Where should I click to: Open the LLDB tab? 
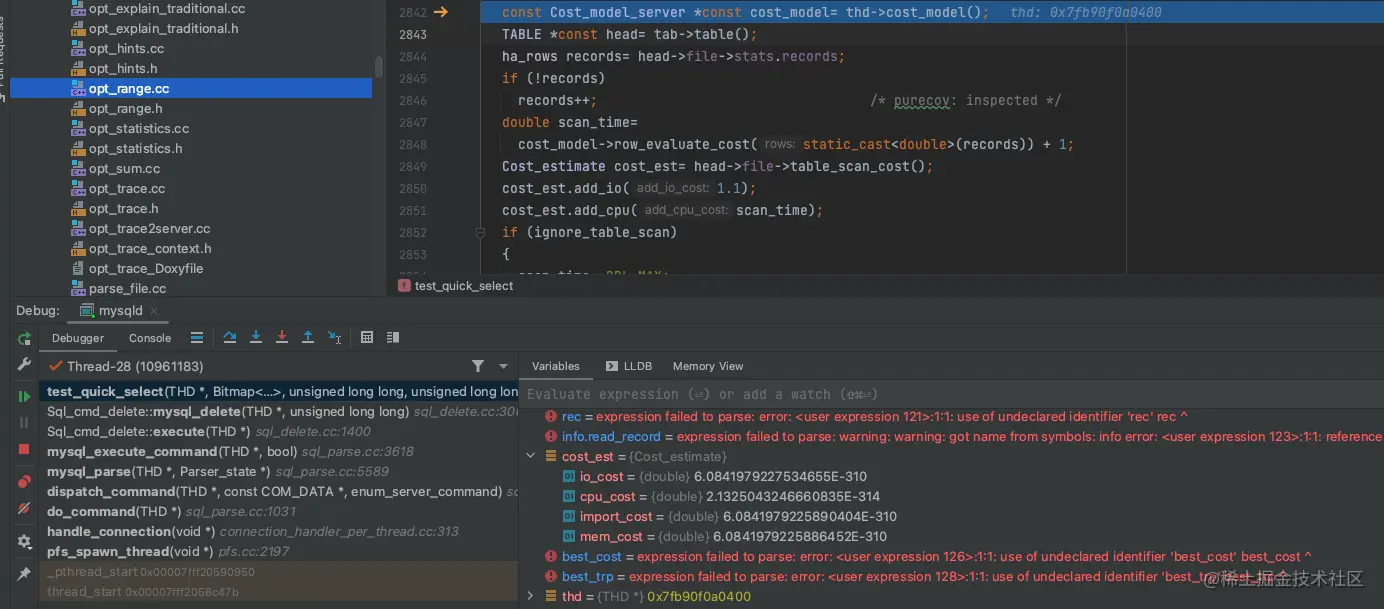pyautogui.click(x=629, y=366)
